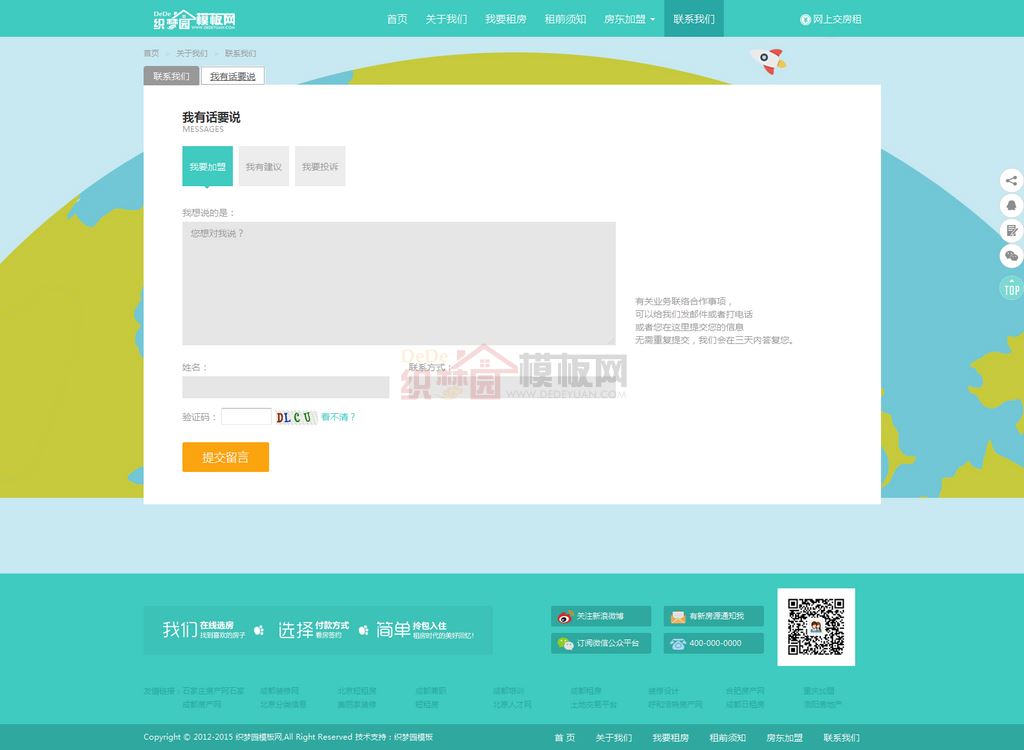This screenshot has height=750, width=1024.
Task: Click the 验证码 captcha input box
Action: (x=246, y=417)
